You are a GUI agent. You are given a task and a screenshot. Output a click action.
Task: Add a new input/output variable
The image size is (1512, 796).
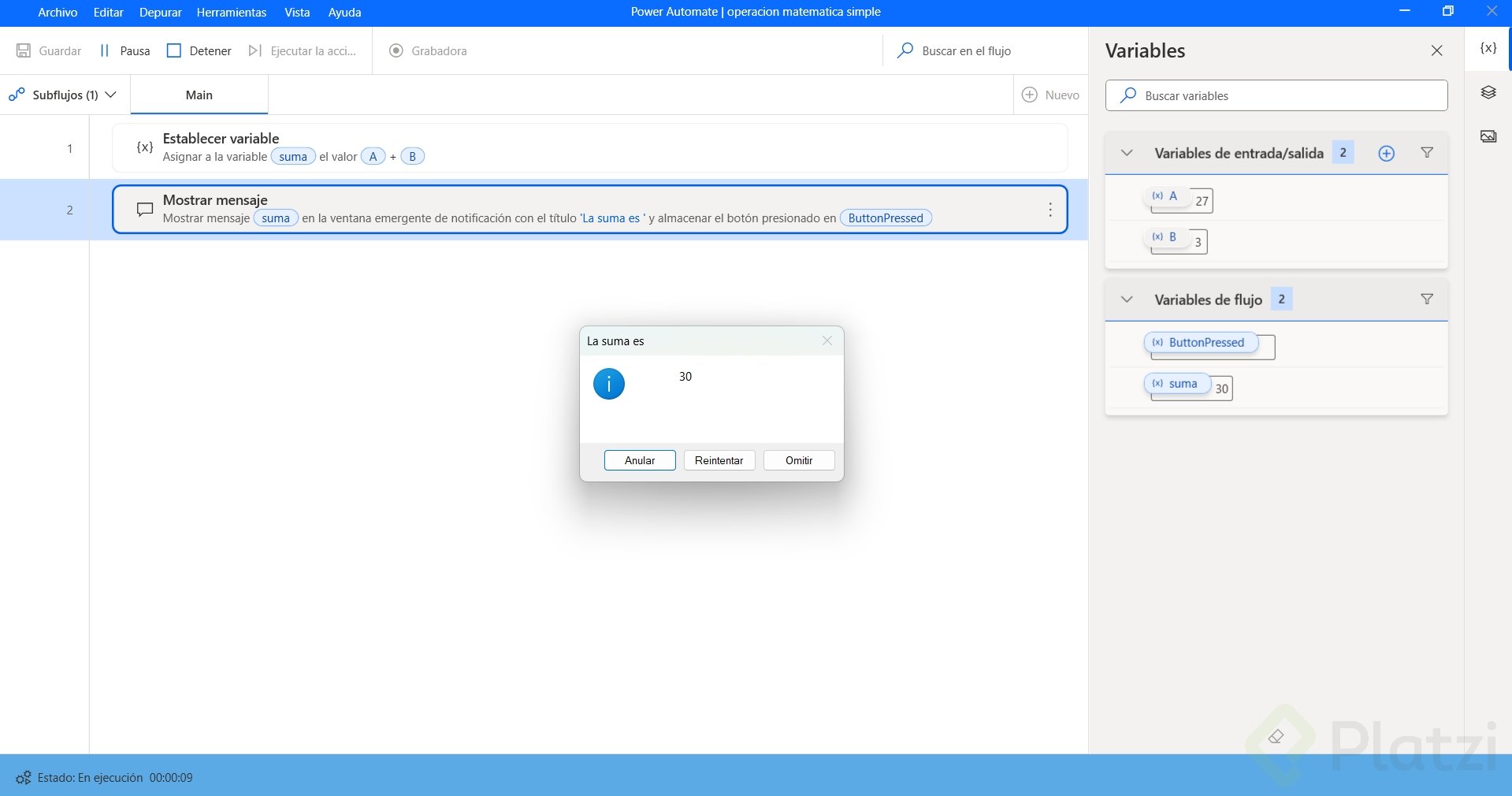coord(1387,153)
